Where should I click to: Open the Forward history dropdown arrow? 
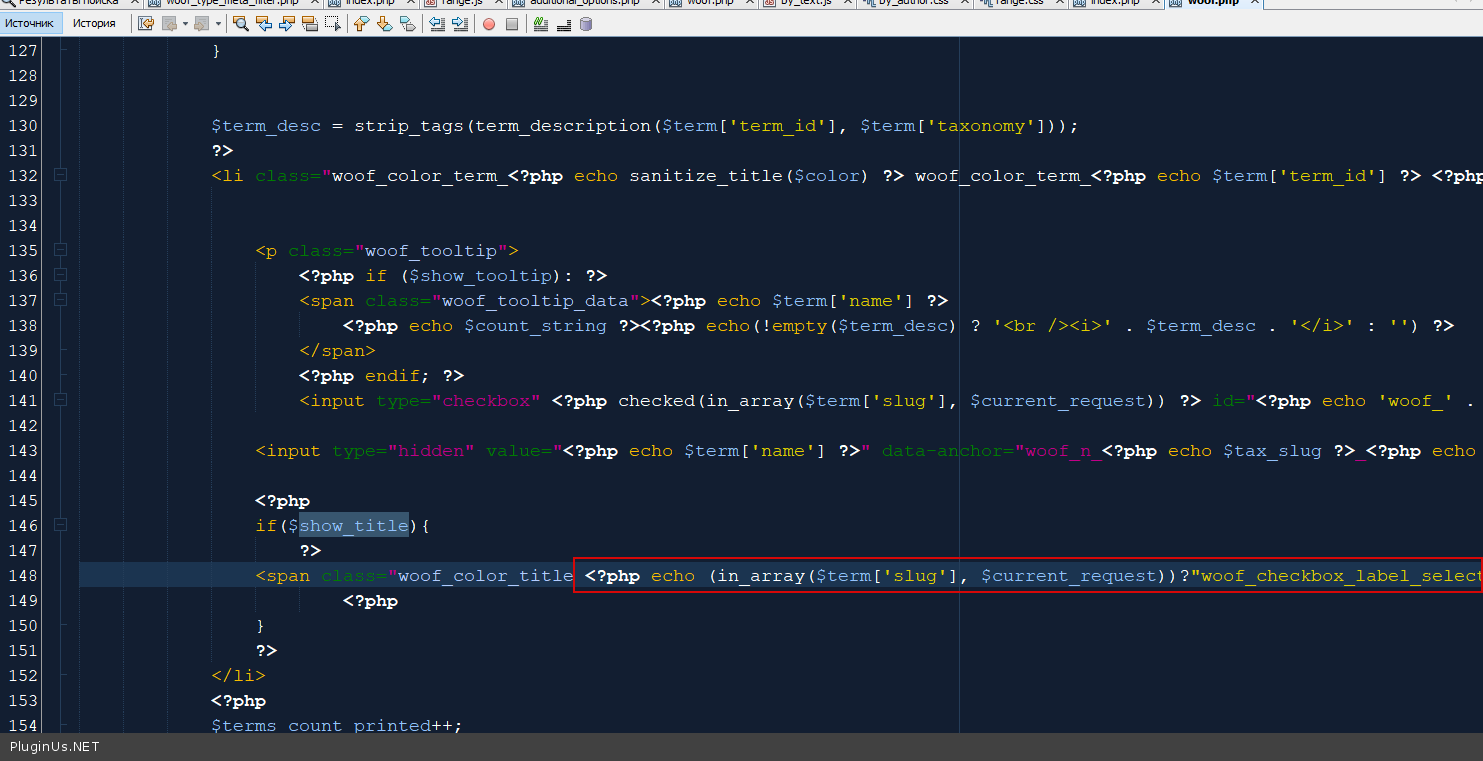click(218, 24)
